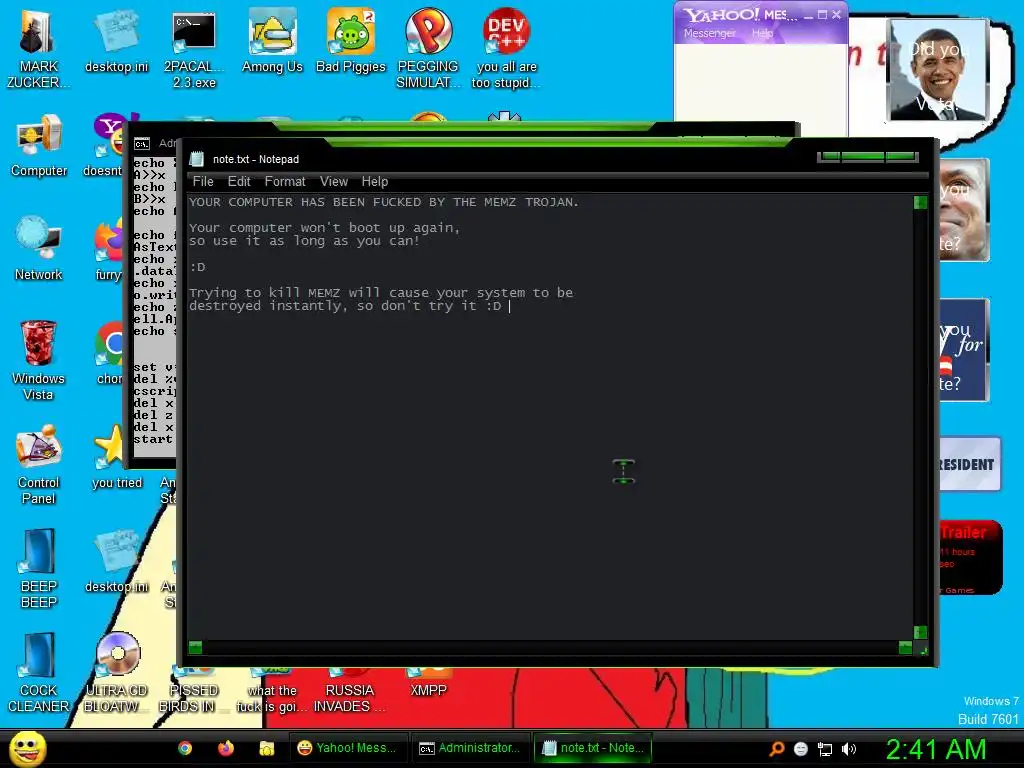Switch to Yahoo! Mess... taskbar button
Image resolution: width=1024 pixels, height=768 pixels.
pyautogui.click(x=347, y=748)
